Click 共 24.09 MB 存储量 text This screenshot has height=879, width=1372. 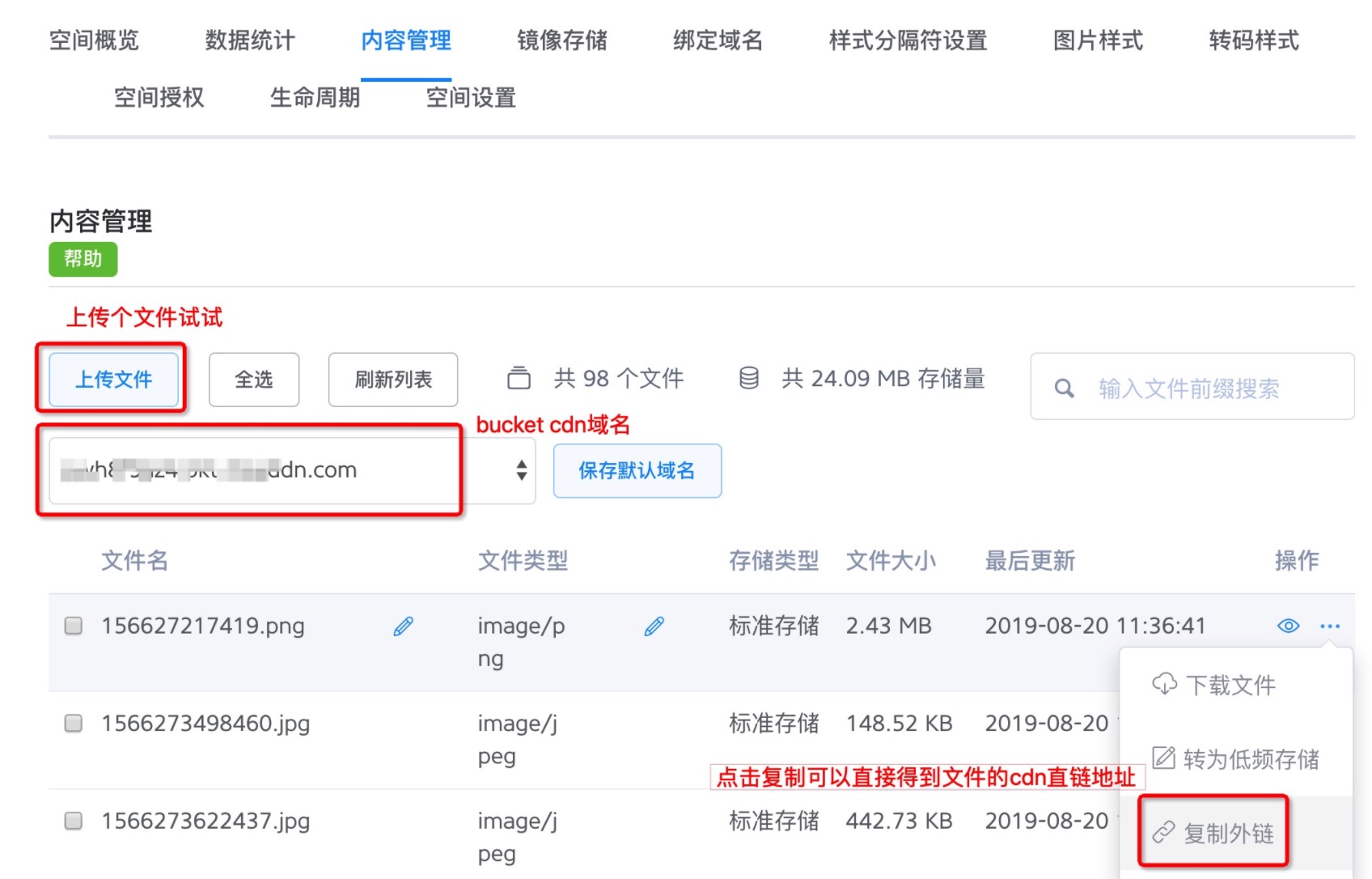tap(883, 378)
